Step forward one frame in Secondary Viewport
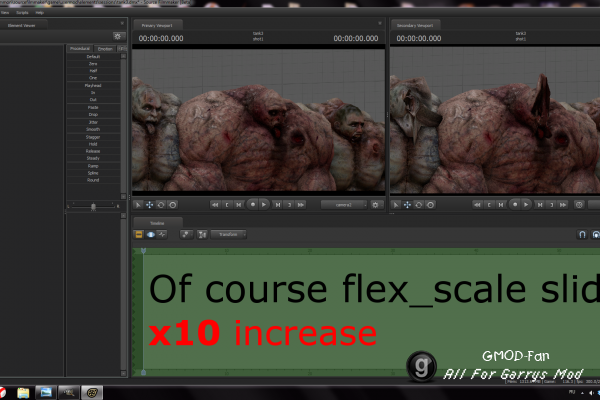The width and height of the screenshot is (600, 400). (540, 205)
